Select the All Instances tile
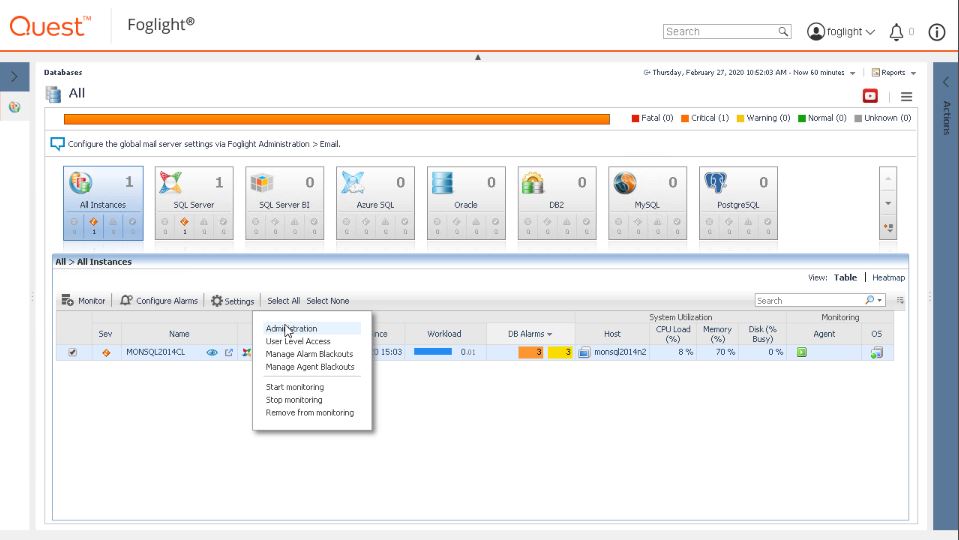This screenshot has height=540, width=959. pos(103,203)
